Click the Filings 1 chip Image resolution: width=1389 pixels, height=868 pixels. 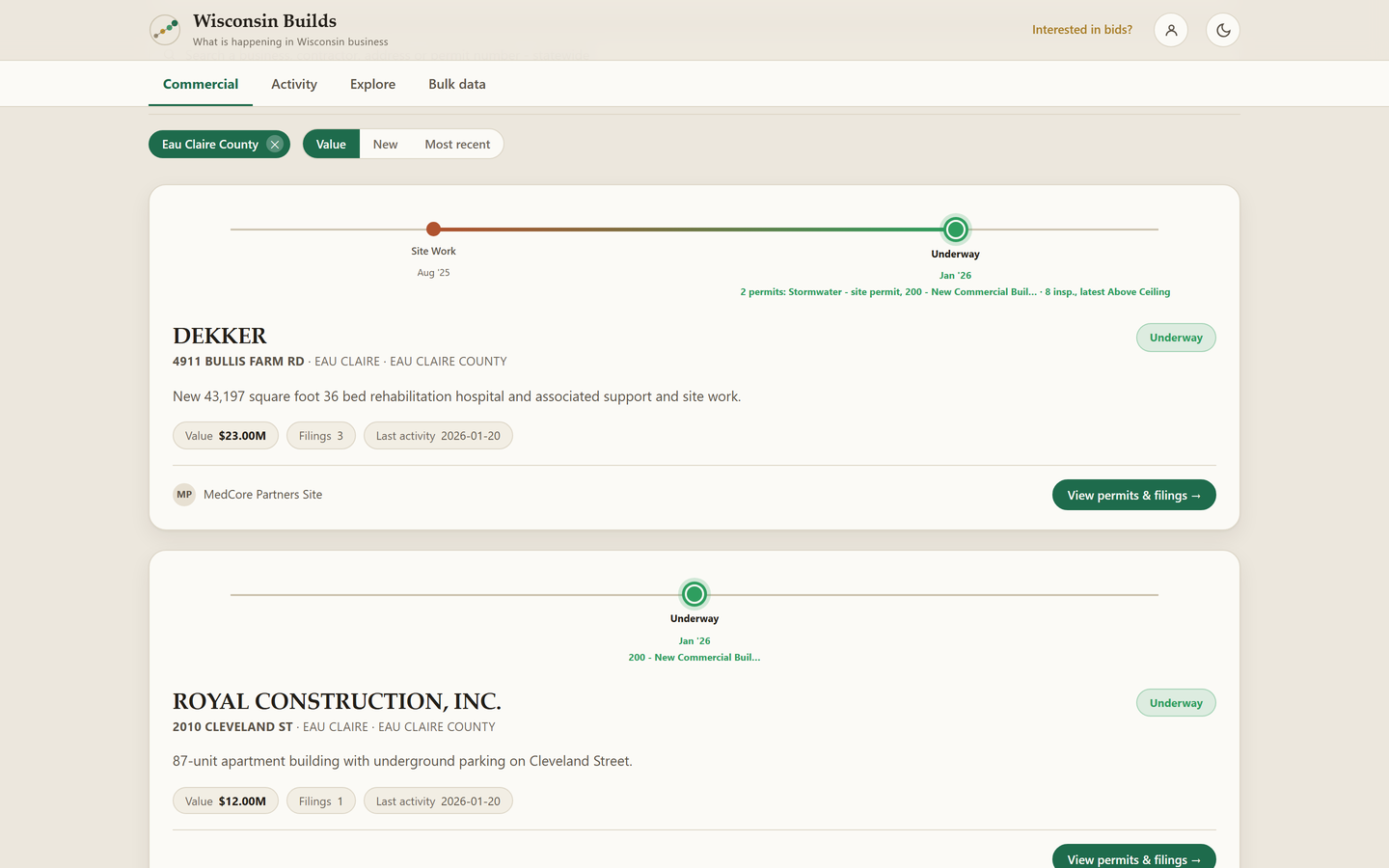click(321, 801)
